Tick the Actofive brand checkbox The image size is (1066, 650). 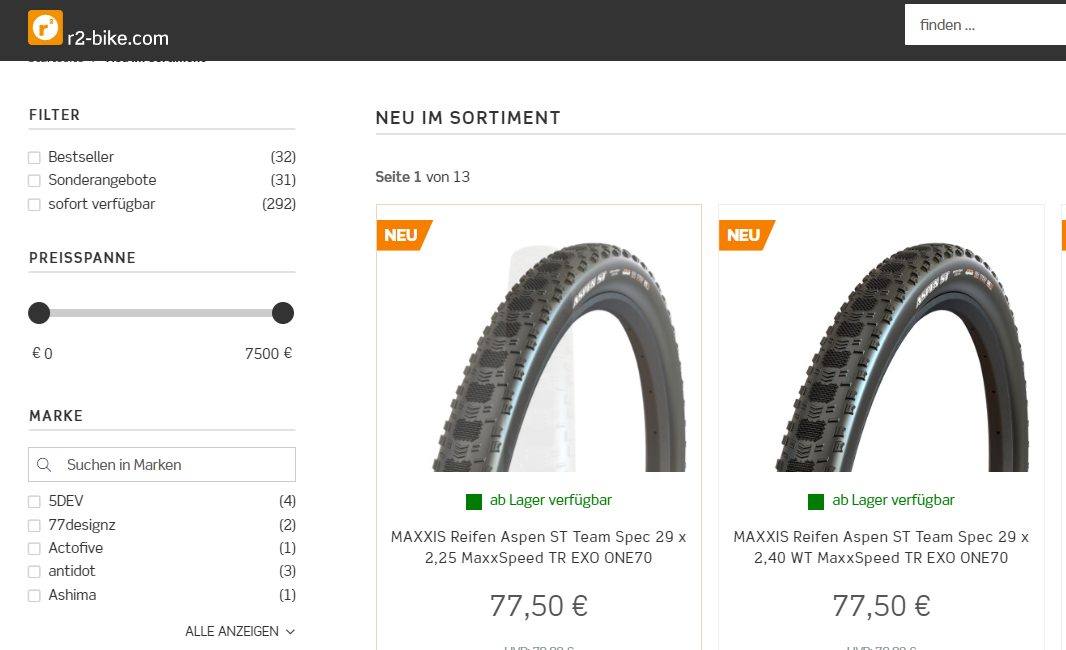coord(34,549)
